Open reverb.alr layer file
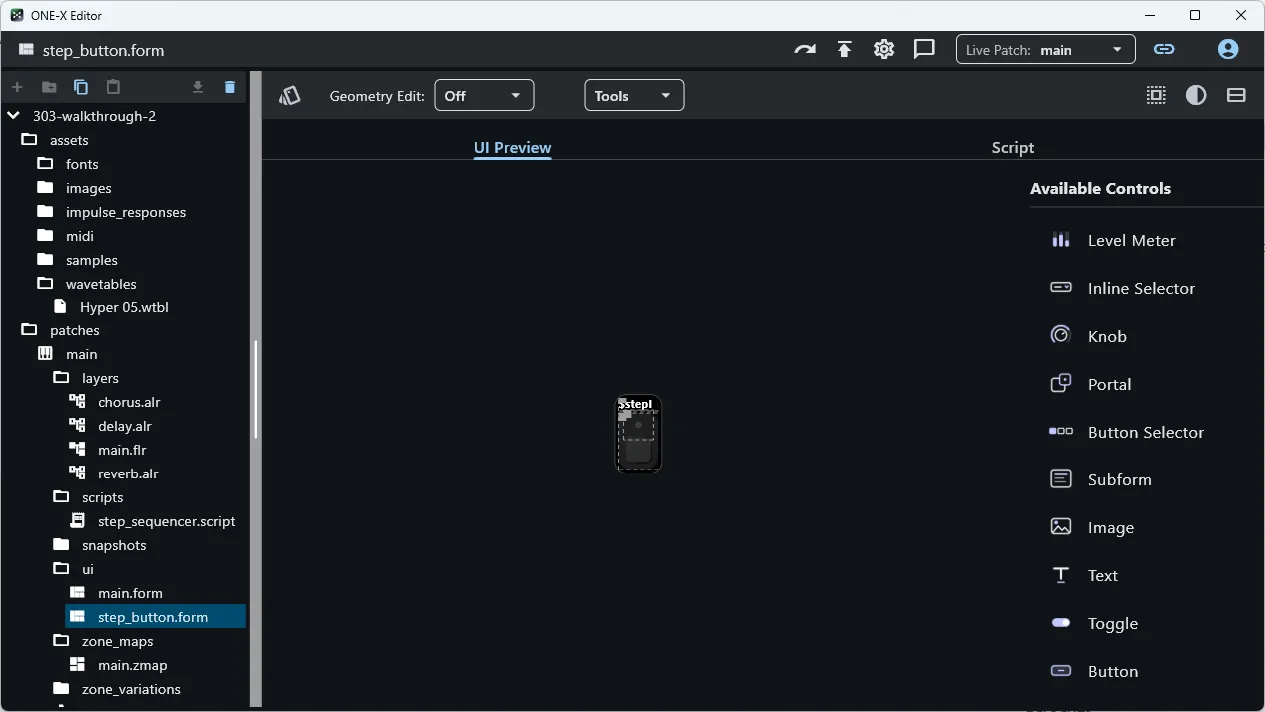Viewport: 1265px width, 712px height. point(126,474)
